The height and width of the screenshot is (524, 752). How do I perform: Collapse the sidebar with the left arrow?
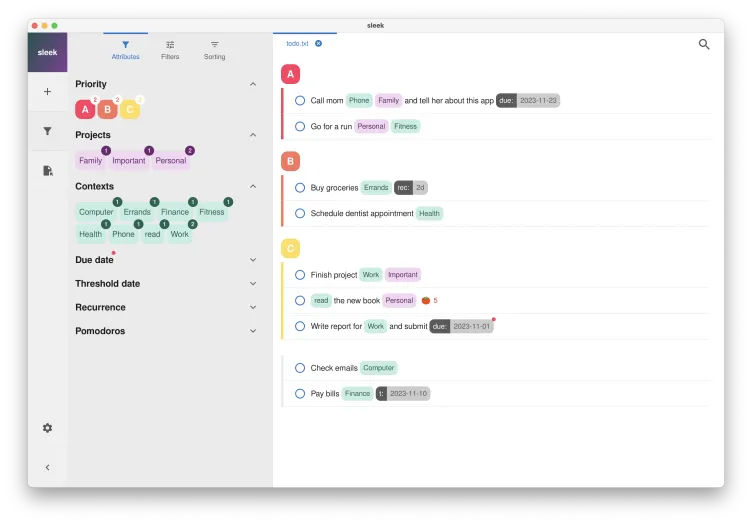point(47,467)
